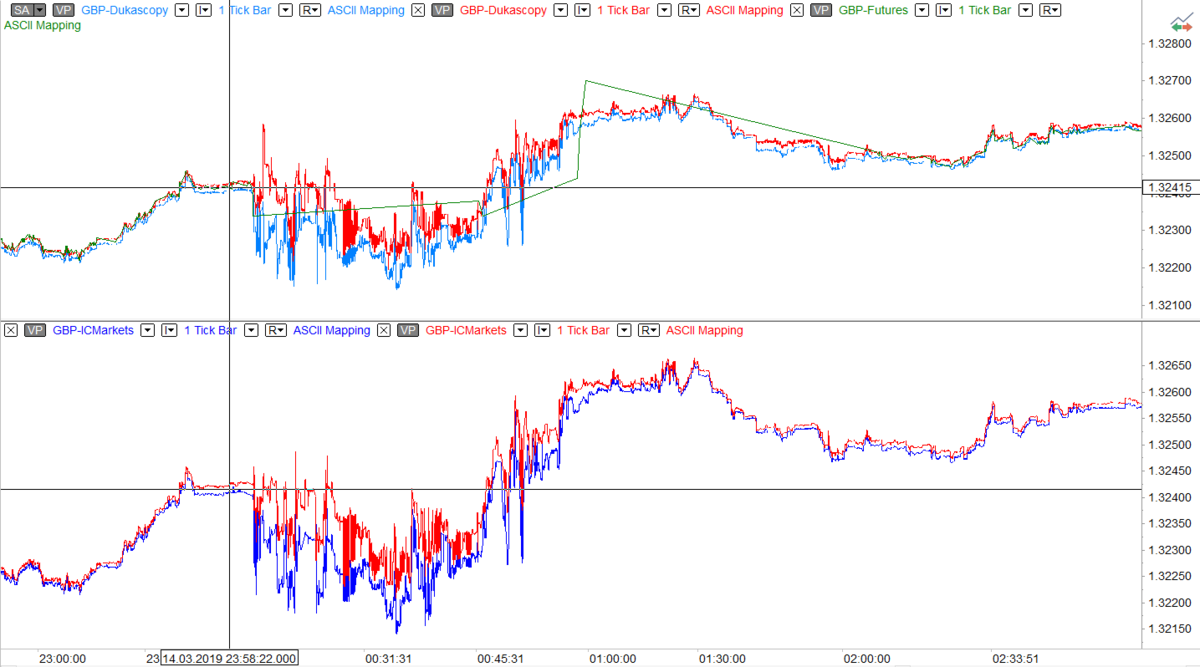This screenshot has width=1200, height=667.
Task: Click red 1 Tick Bar label in top panel
Action: point(624,10)
